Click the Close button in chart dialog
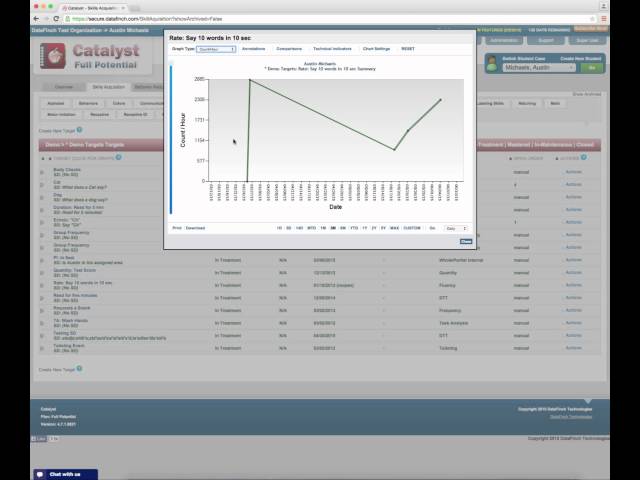Image resolution: width=640 pixels, height=480 pixels. 466,241
